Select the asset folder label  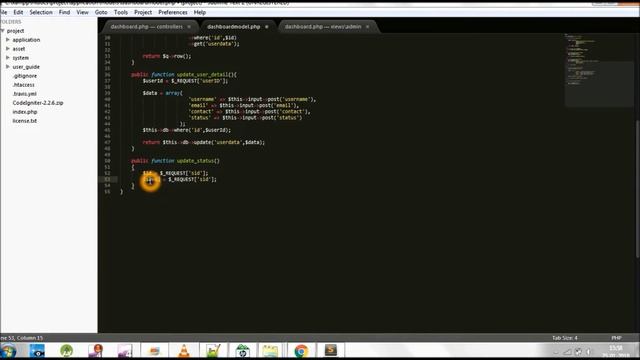pyautogui.click(x=19, y=49)
